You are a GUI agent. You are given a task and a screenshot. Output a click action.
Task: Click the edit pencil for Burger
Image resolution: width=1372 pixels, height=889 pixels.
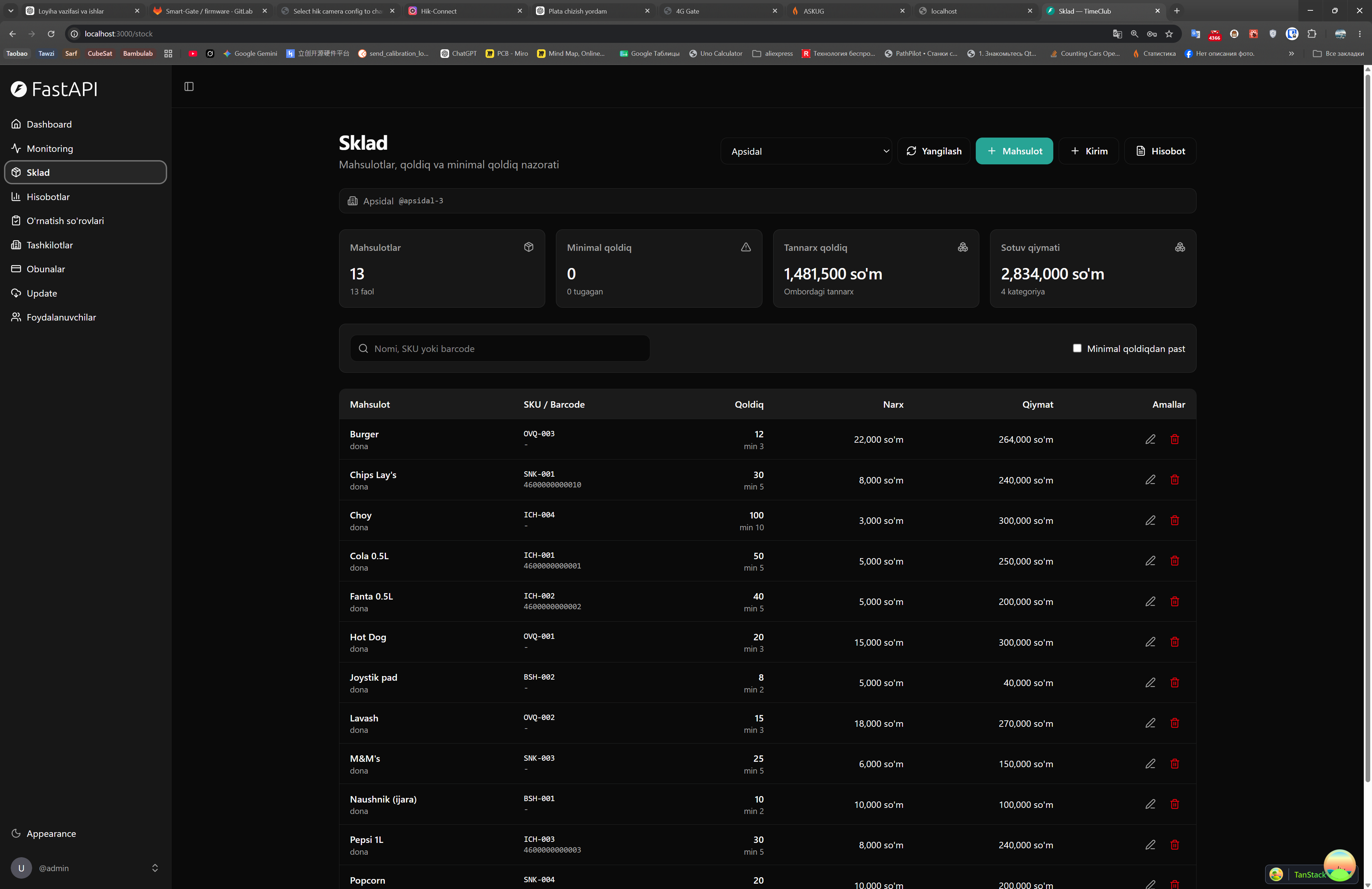pos(1150,439)
